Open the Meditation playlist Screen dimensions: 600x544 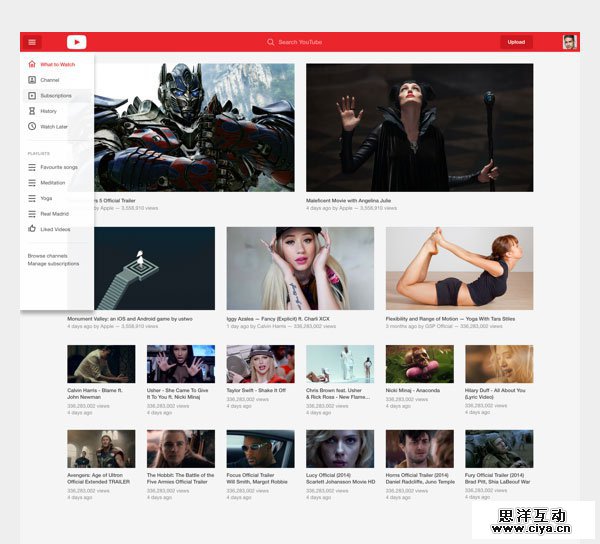[x=52, y=183]
